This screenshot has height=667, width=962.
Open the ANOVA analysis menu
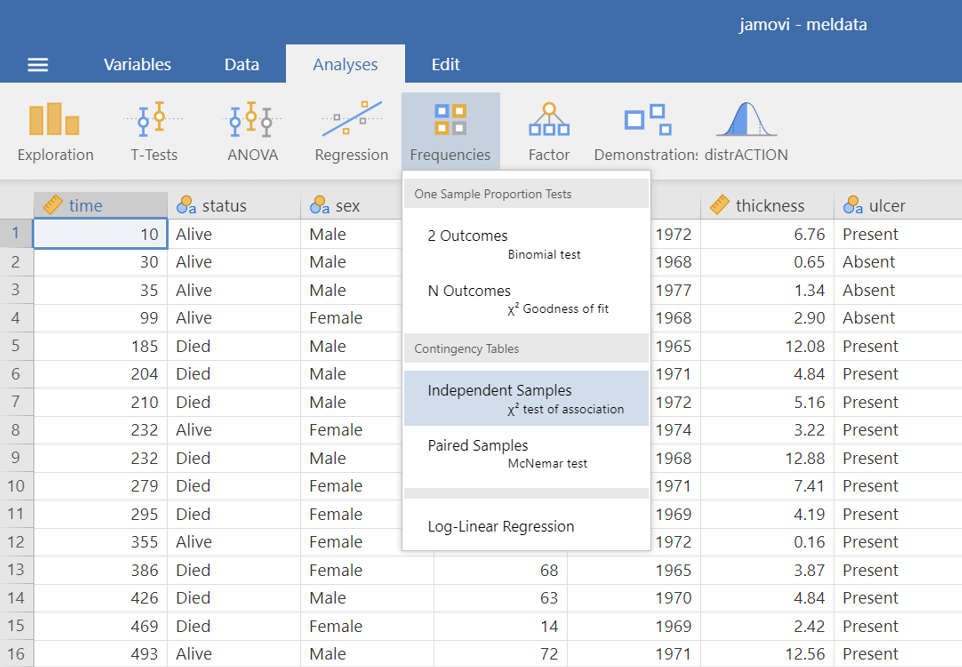coord(252,132)
